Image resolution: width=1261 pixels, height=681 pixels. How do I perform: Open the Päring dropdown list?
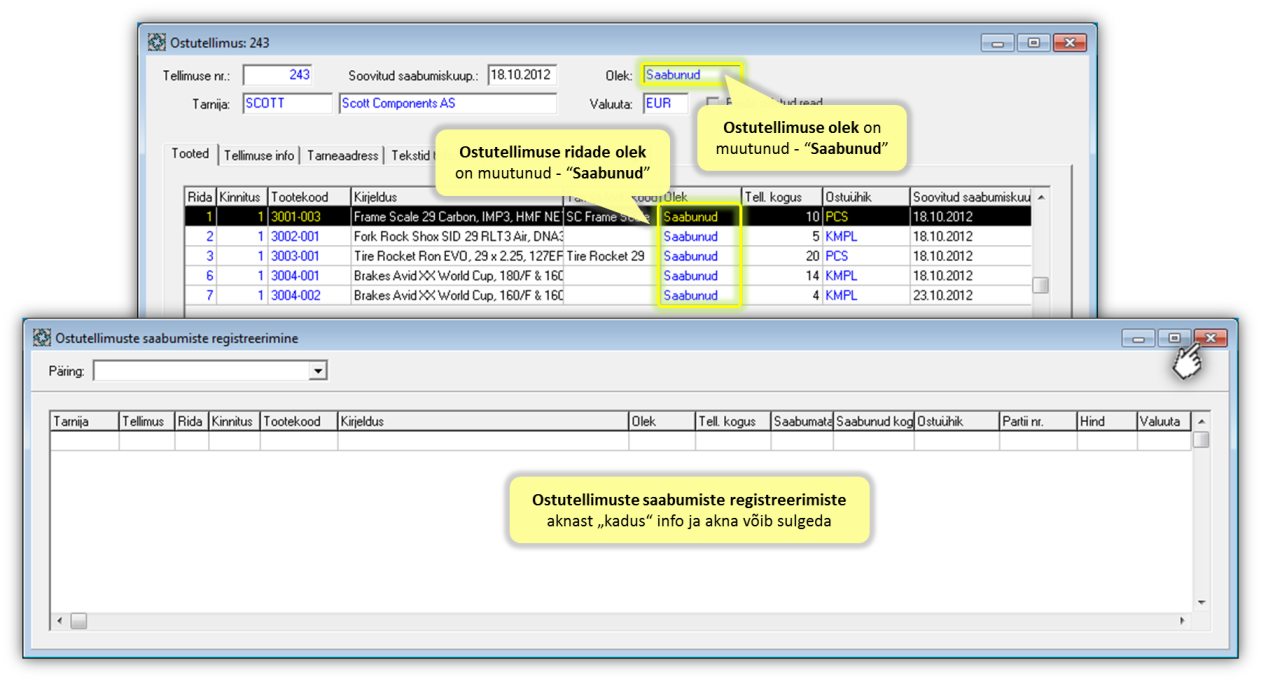(318, 371)
